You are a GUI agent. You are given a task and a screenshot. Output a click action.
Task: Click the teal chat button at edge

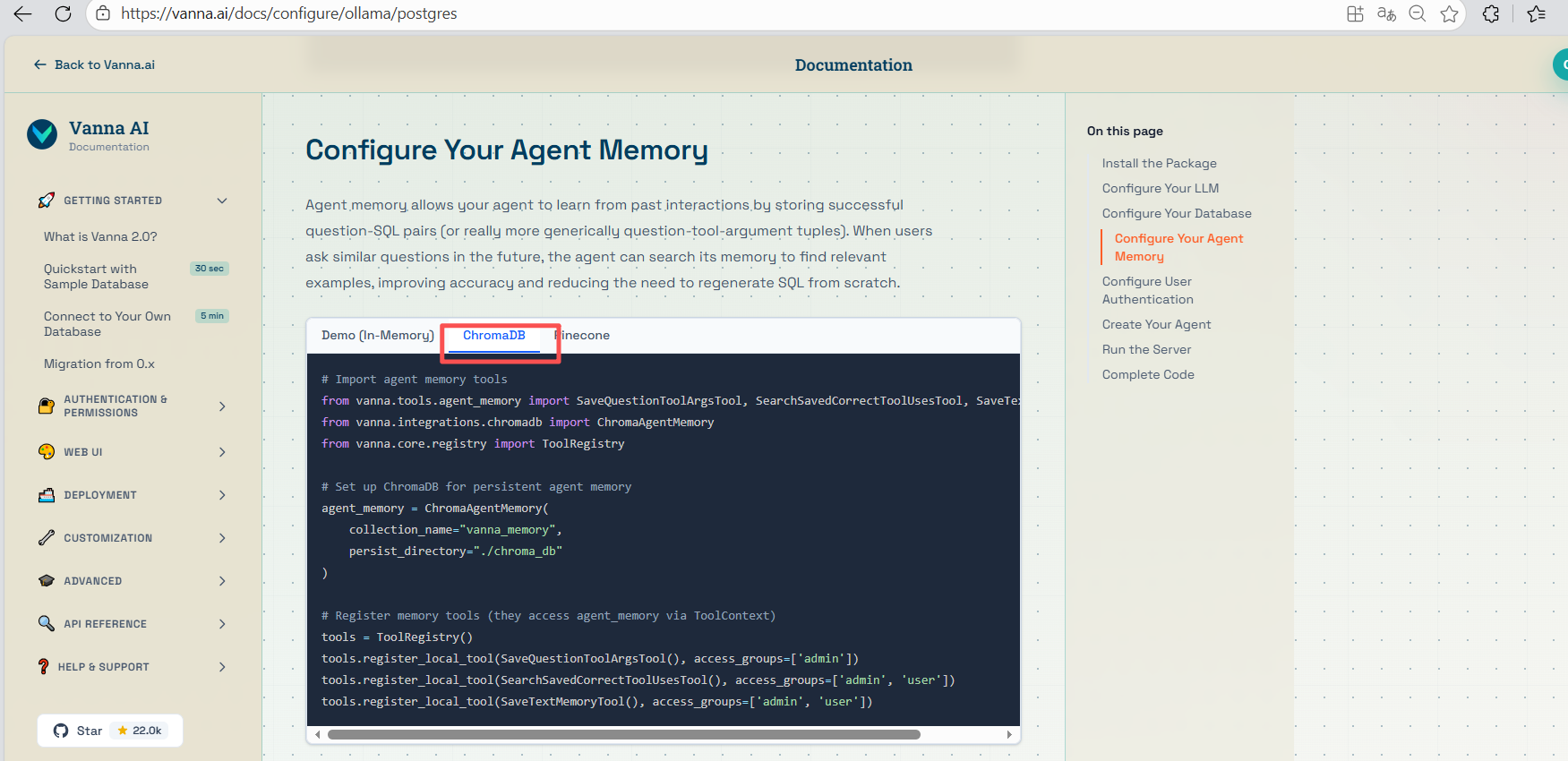pyautogui.click(x=1561, y=64)
